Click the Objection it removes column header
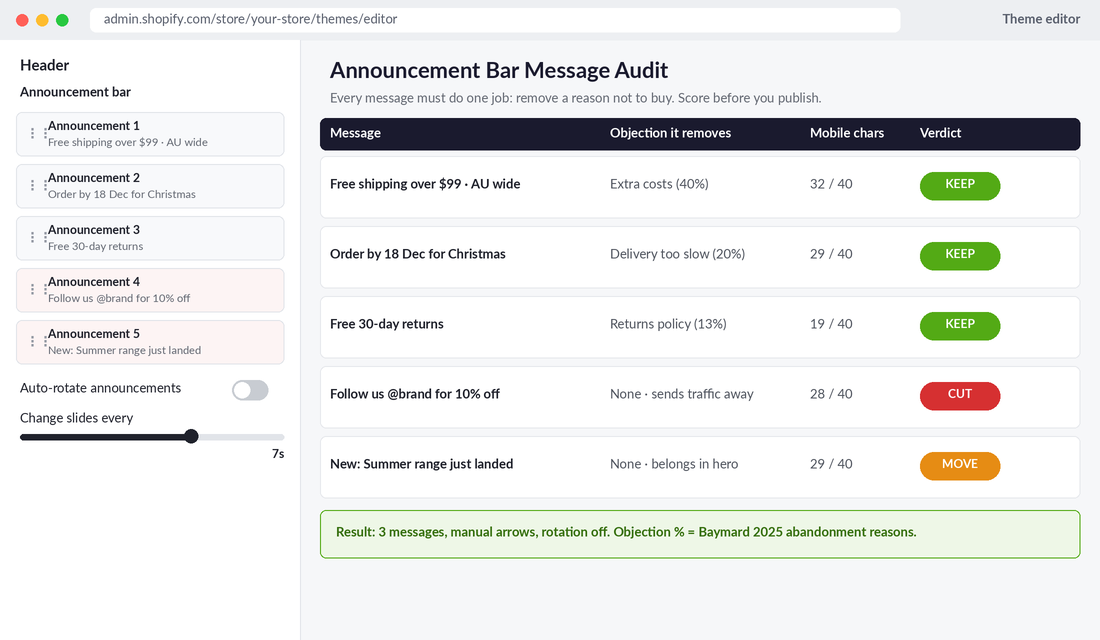Screen dimensions: 1100x640 [670, 133]
